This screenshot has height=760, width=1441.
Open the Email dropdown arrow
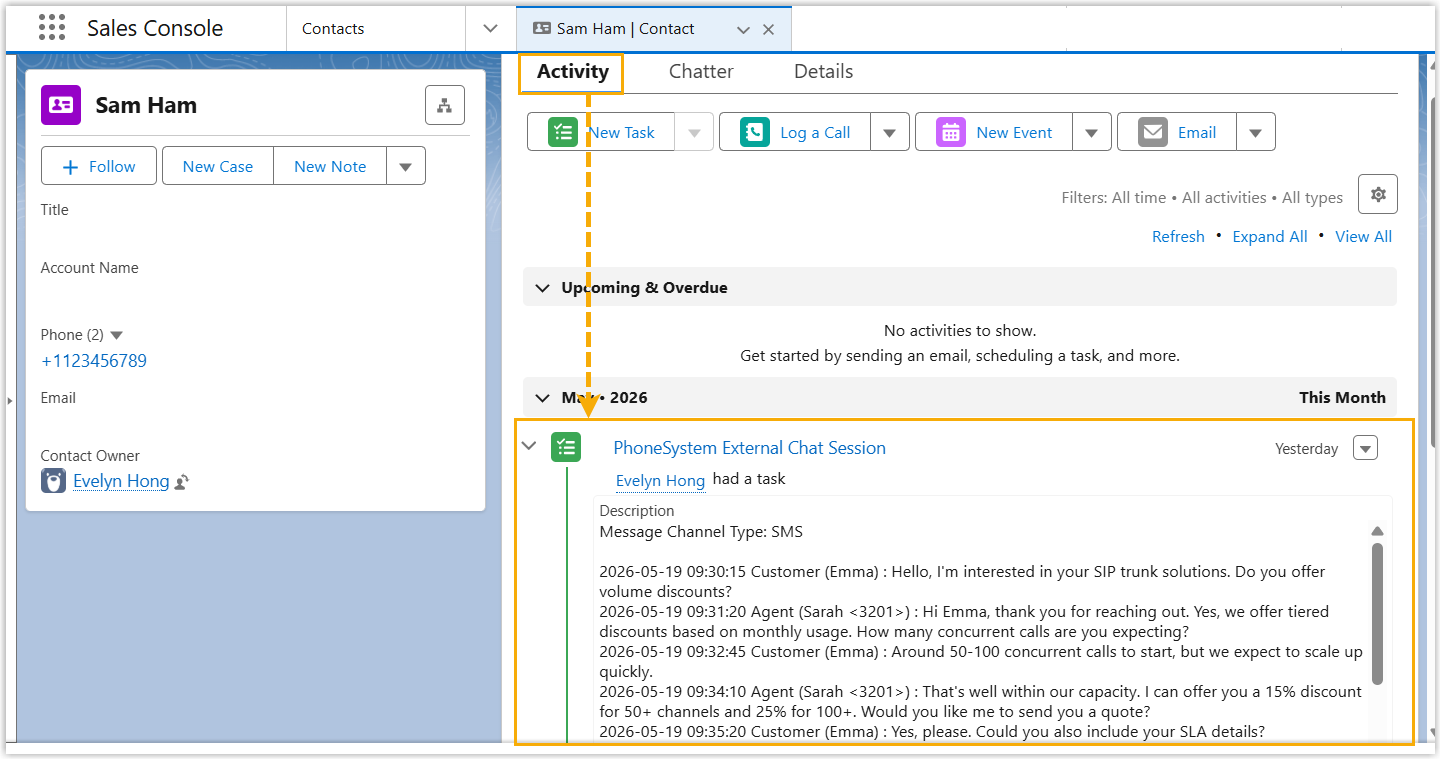pos(1256,132)
